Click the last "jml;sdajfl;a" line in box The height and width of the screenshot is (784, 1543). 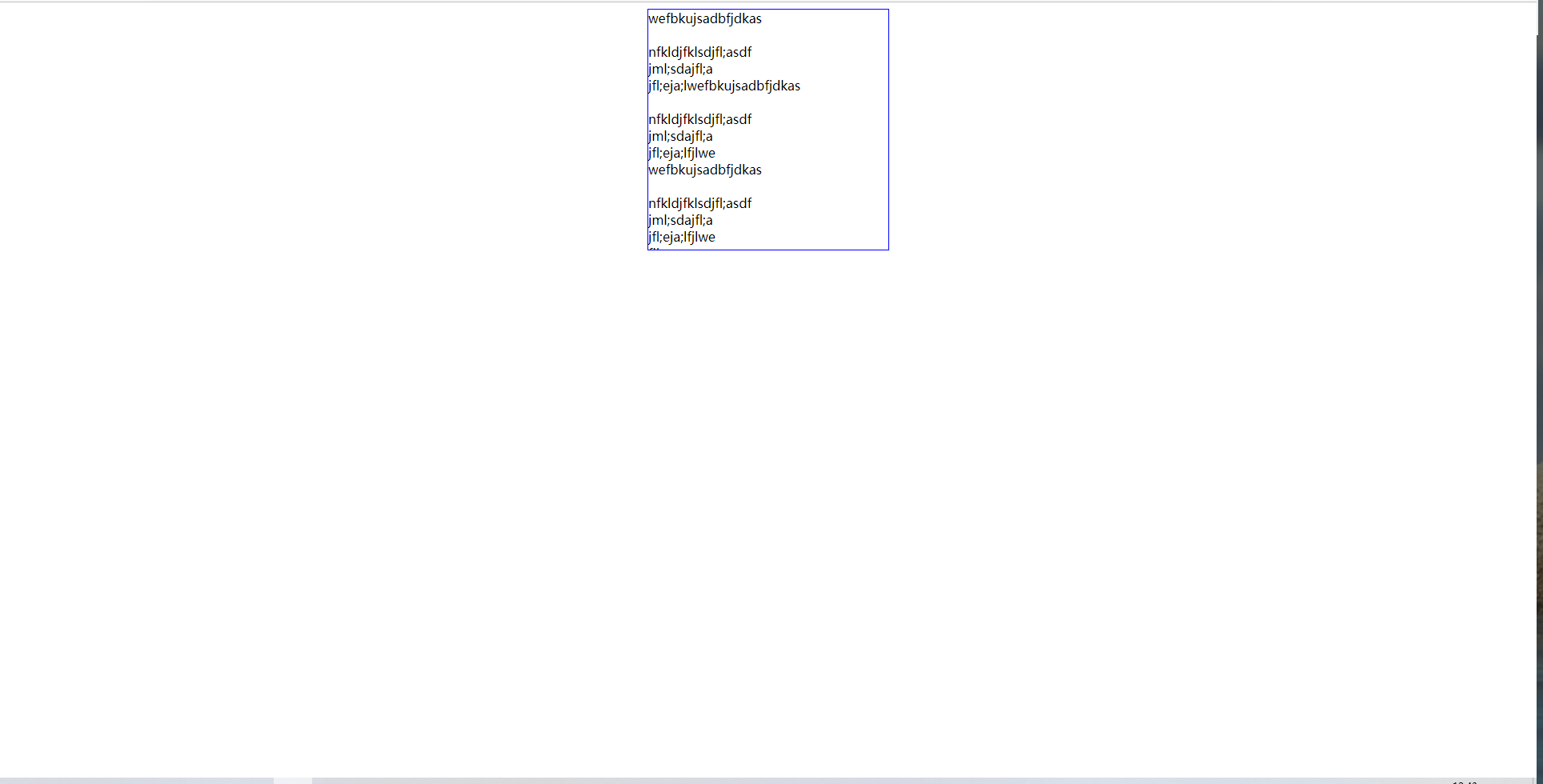pyautogui.click(x=680, y=220)
